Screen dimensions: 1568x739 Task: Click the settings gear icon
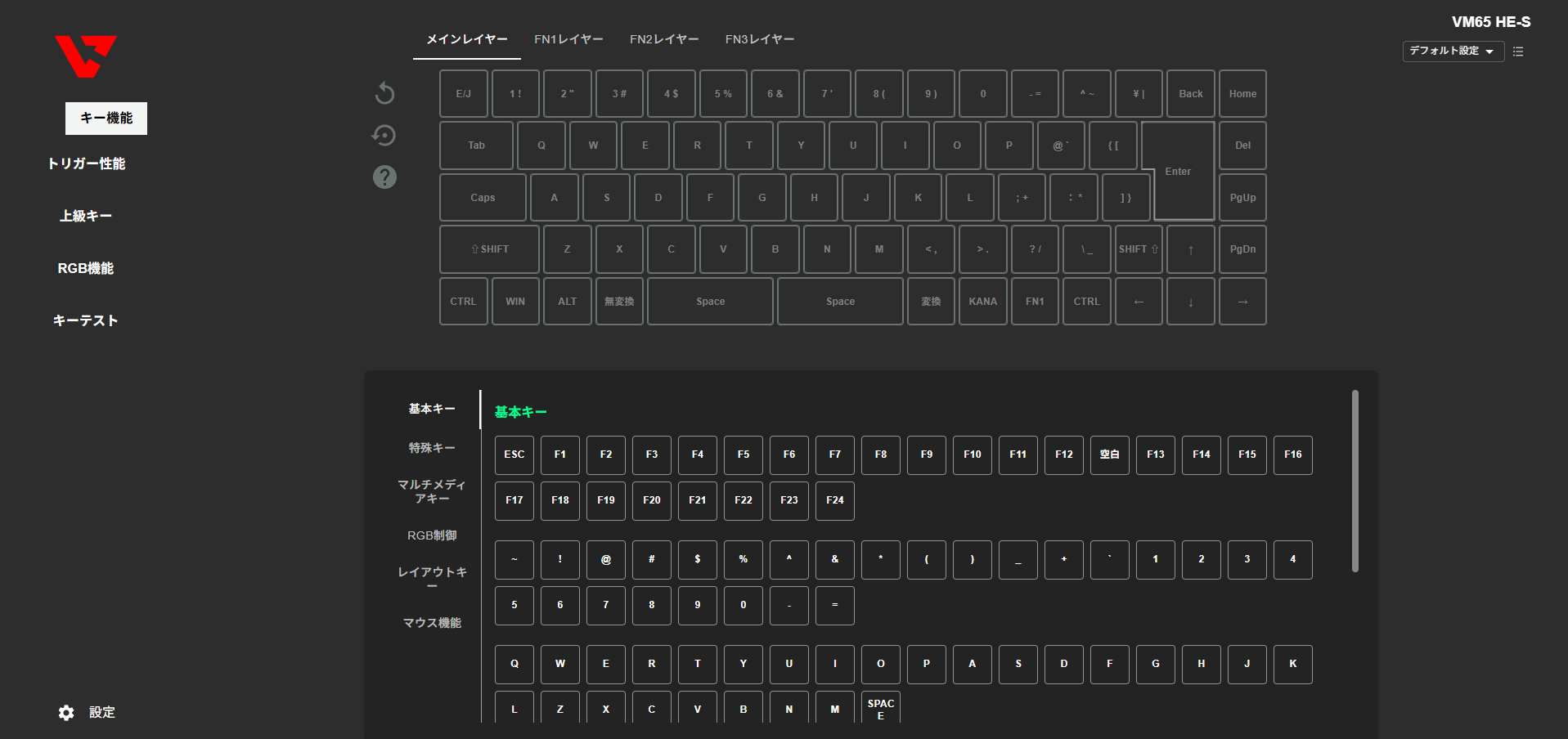click(x=66, y=713)
